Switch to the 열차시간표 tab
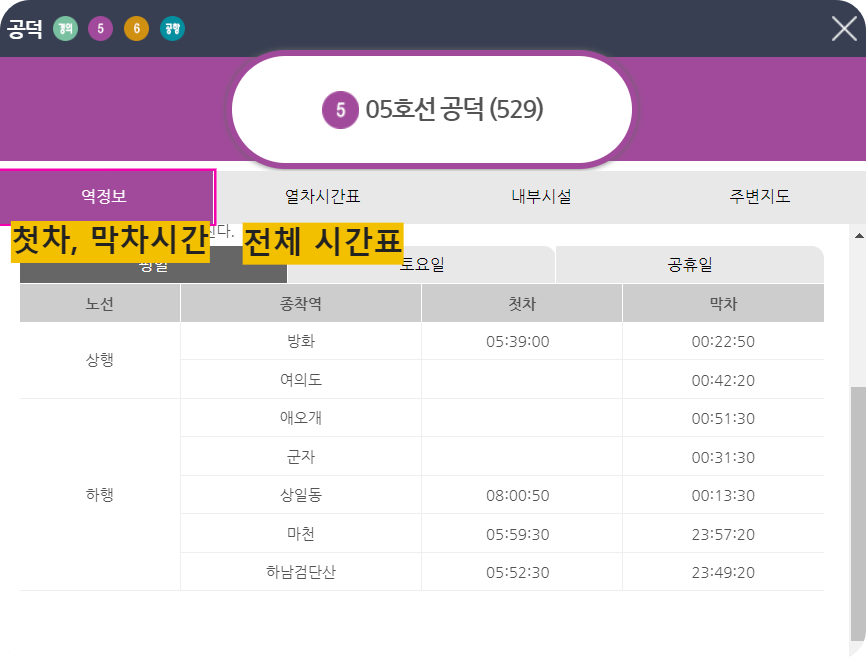The image size is (866, 660). (x=323, y=197)
